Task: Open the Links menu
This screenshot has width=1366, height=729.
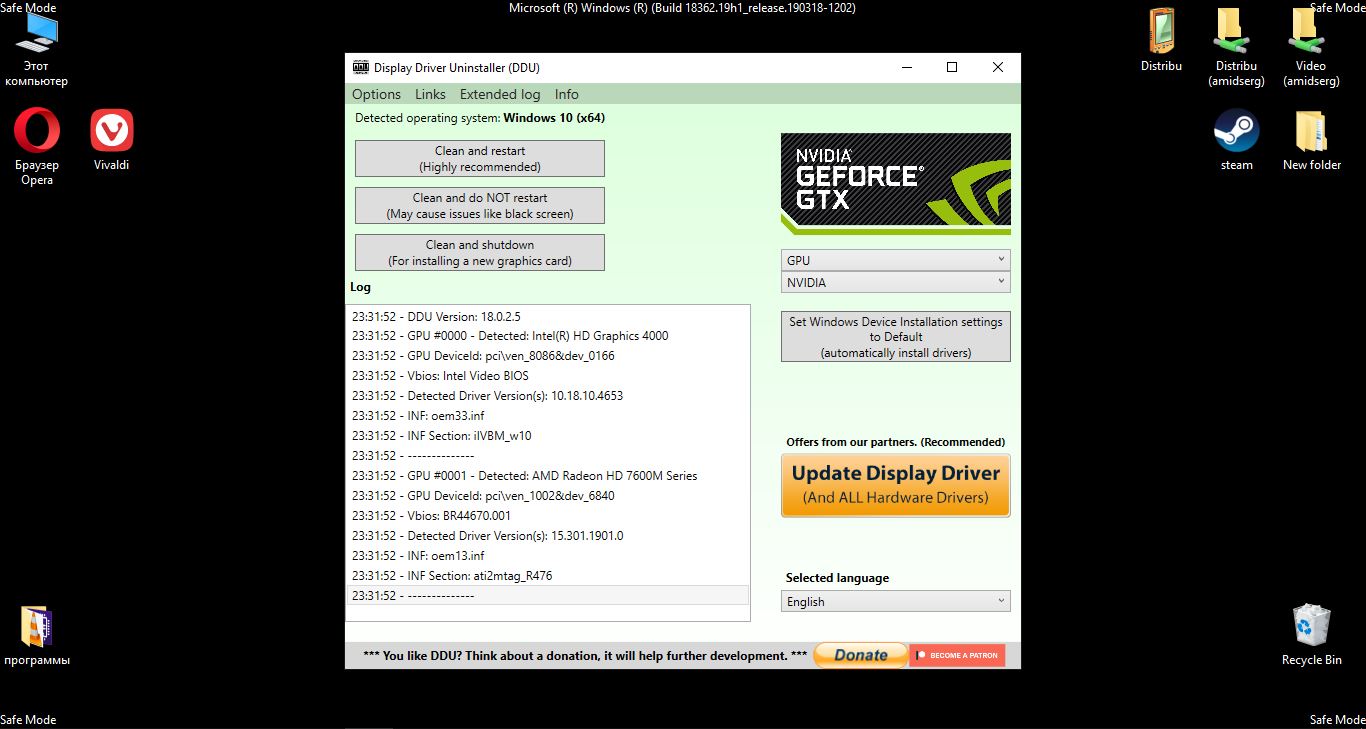Action: [430, 94]
